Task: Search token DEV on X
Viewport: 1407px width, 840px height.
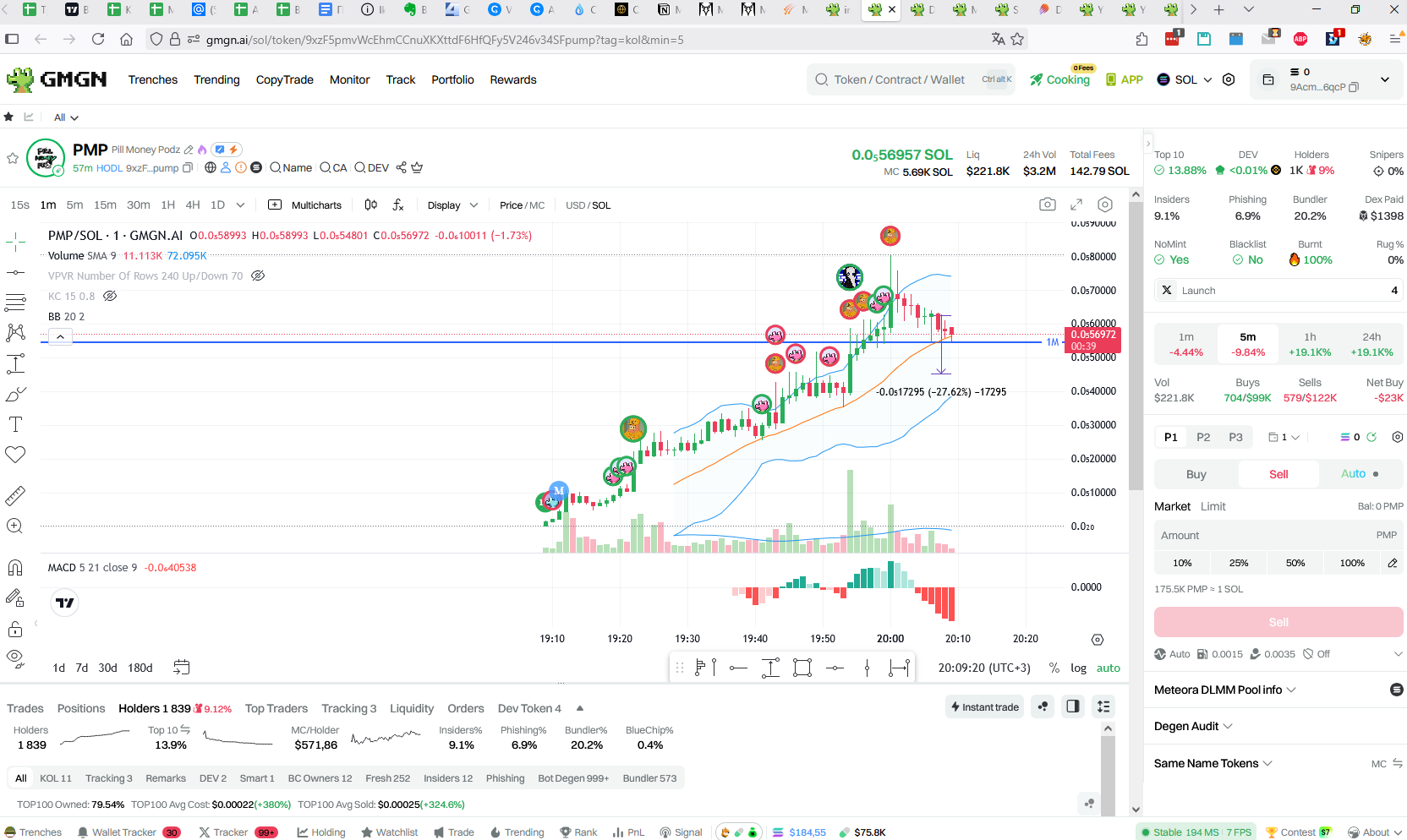Action: point(371,167)
